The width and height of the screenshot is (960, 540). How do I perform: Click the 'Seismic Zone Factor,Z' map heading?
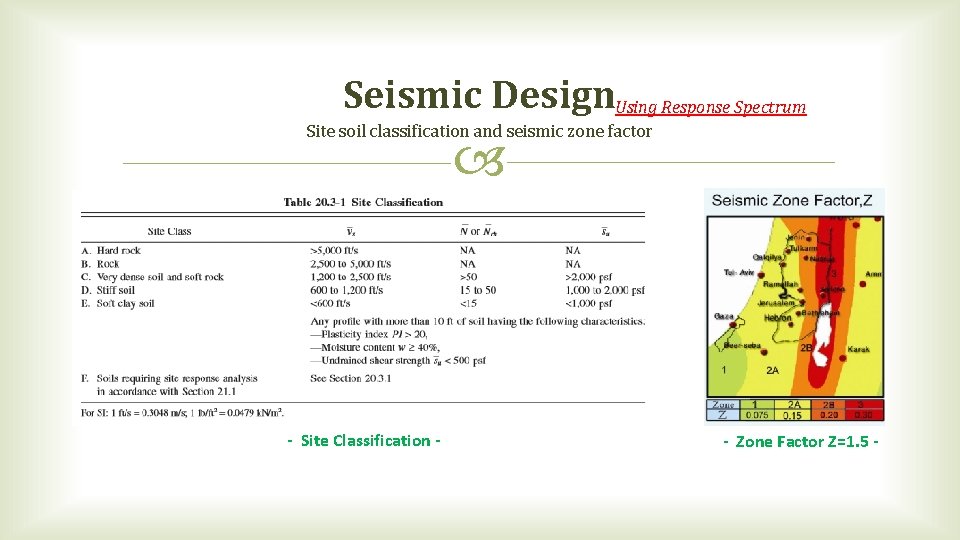[792, 201]
